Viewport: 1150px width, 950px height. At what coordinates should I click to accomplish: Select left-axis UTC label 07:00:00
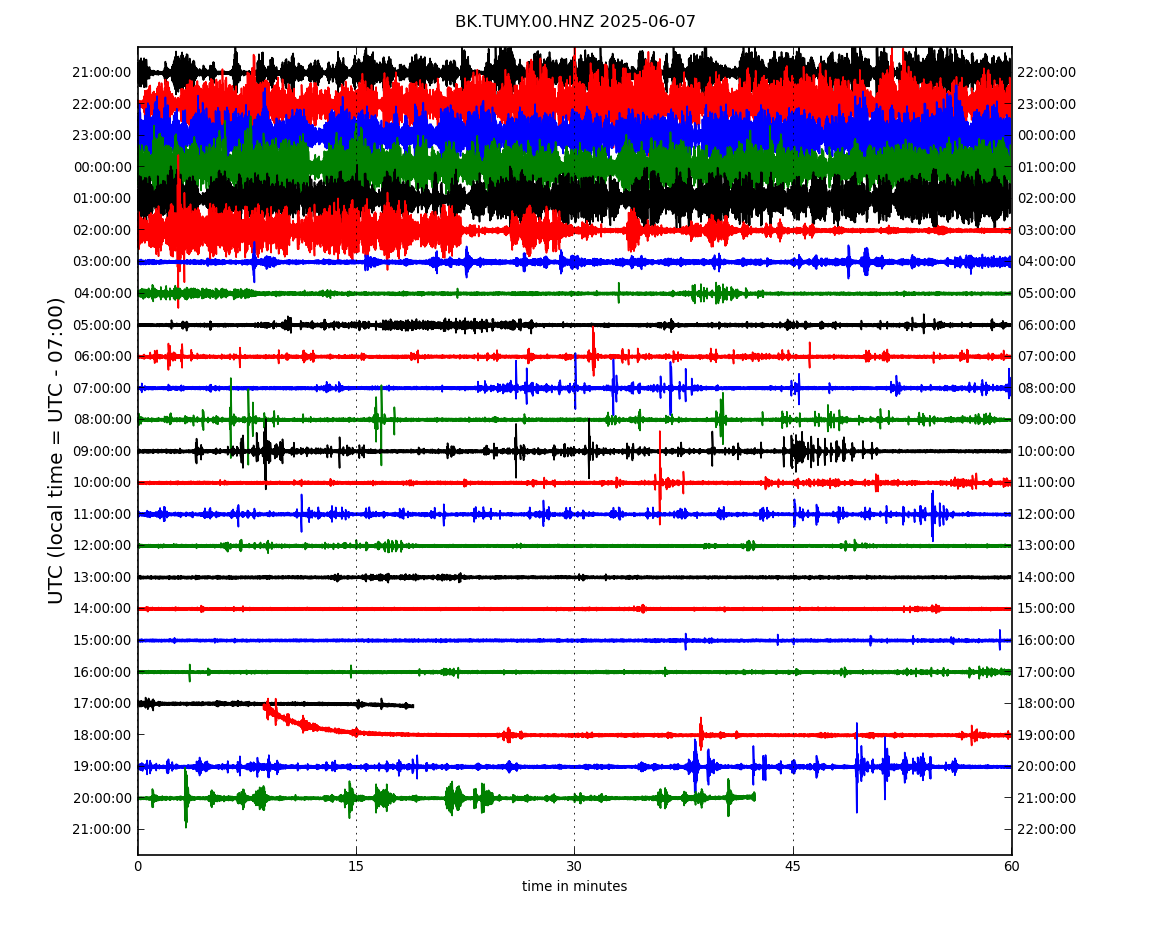click(x=102, y=388)
